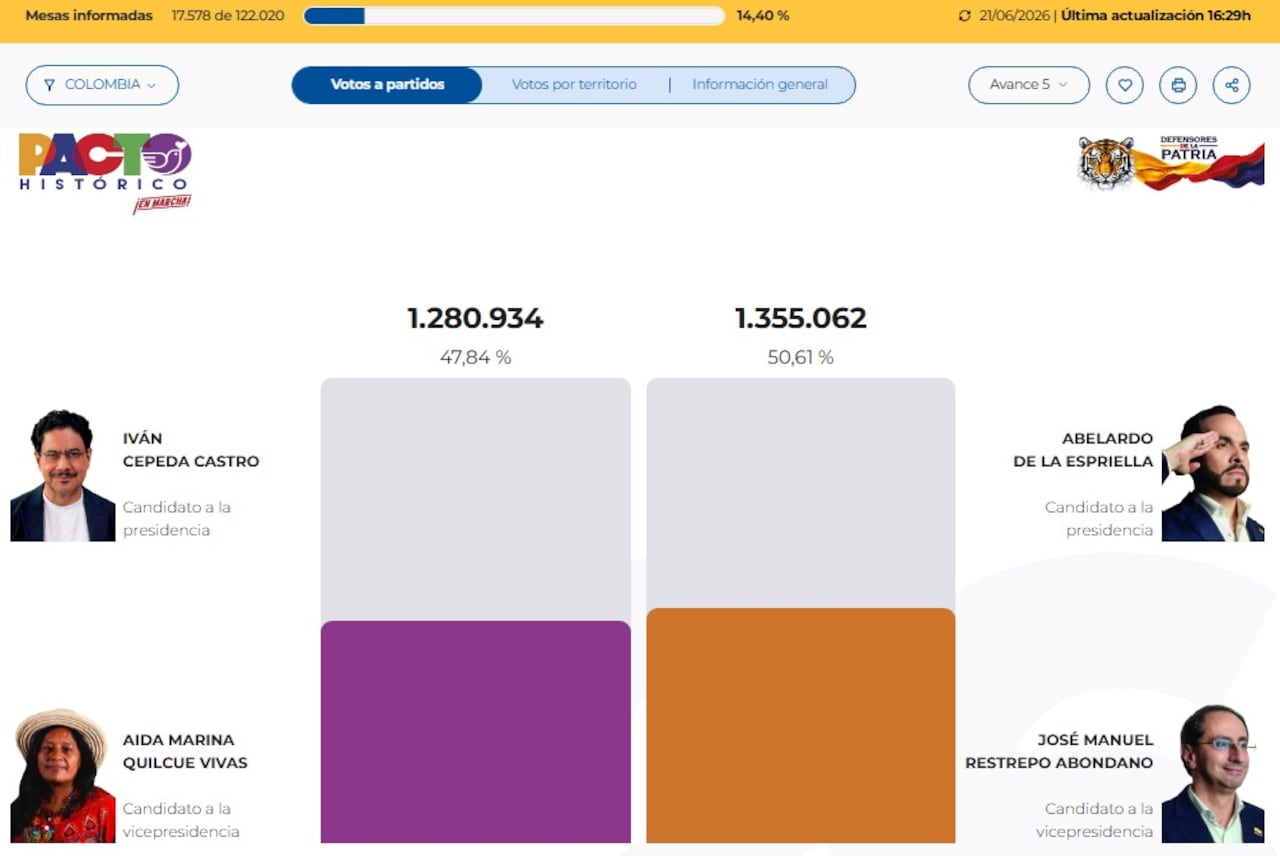Open the COLOMBIA territory dropdown
The image size is (1280, 856).
102,85
